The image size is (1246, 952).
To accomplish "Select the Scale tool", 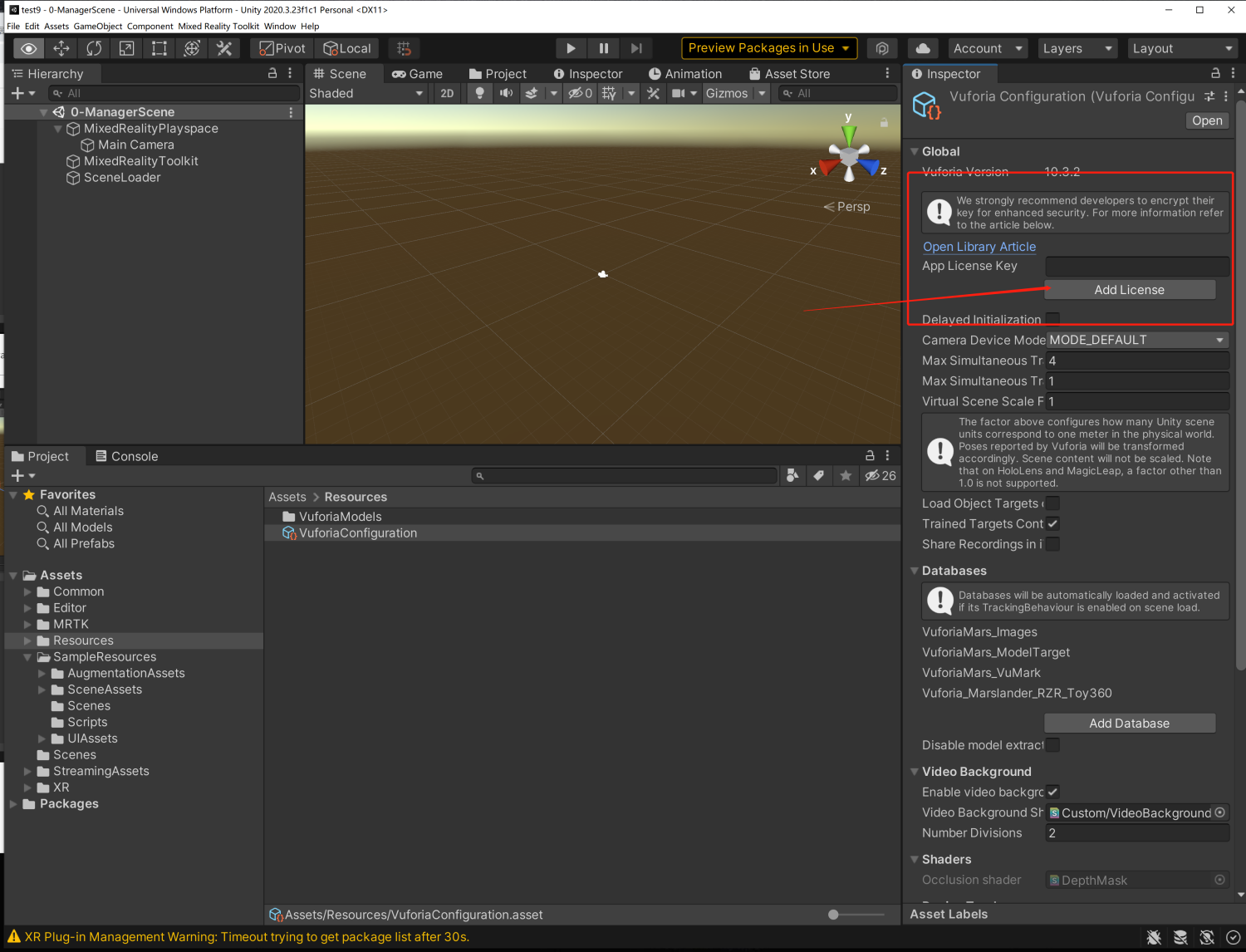I will pyautogui.click(x=126, y=48).
